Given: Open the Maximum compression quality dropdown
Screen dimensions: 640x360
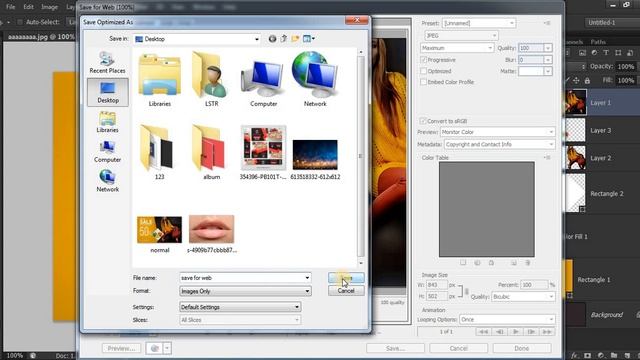Looking at the screenshot, I should point(457,48).
